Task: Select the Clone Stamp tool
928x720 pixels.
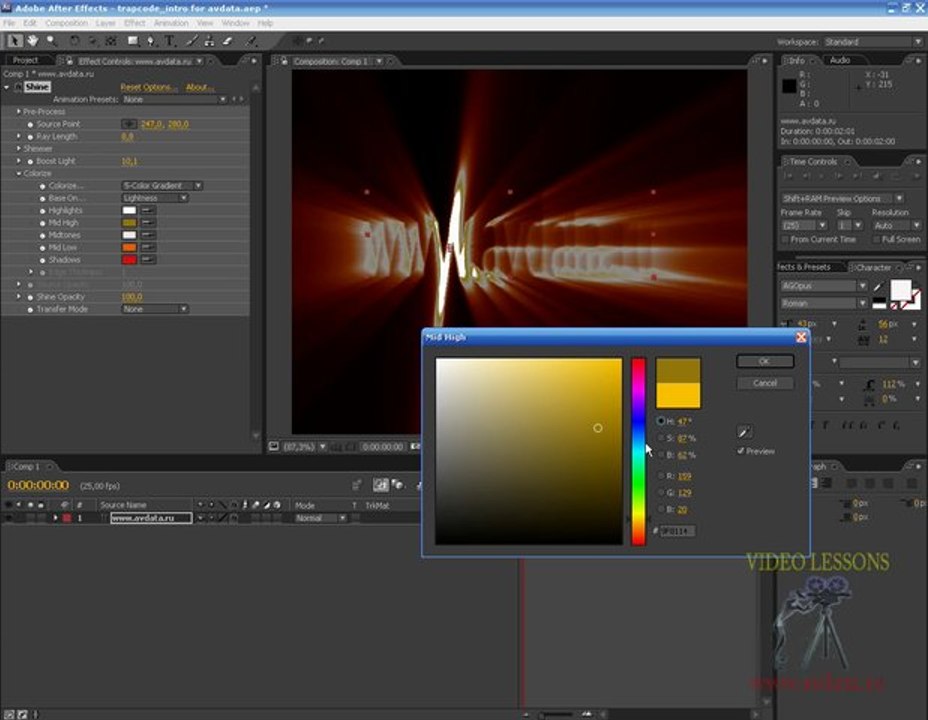Action: click(x=210, y=41)
